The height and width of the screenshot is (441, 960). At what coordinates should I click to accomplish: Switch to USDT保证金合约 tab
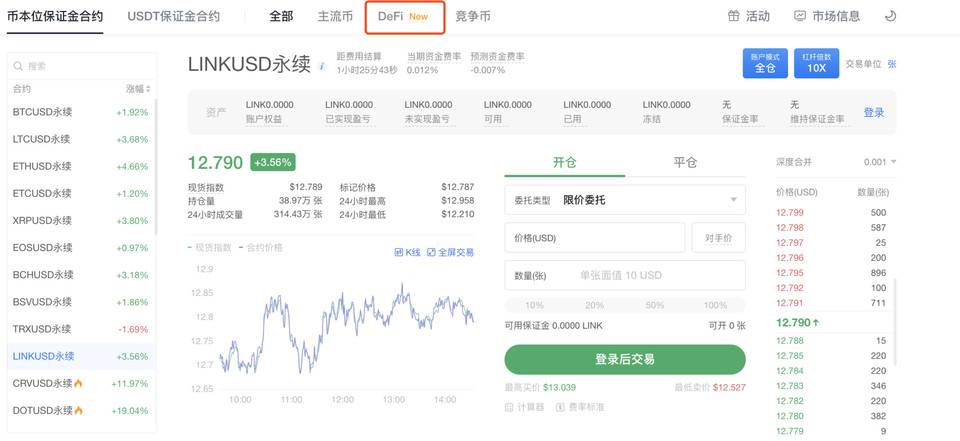click(x=173, y=17)
